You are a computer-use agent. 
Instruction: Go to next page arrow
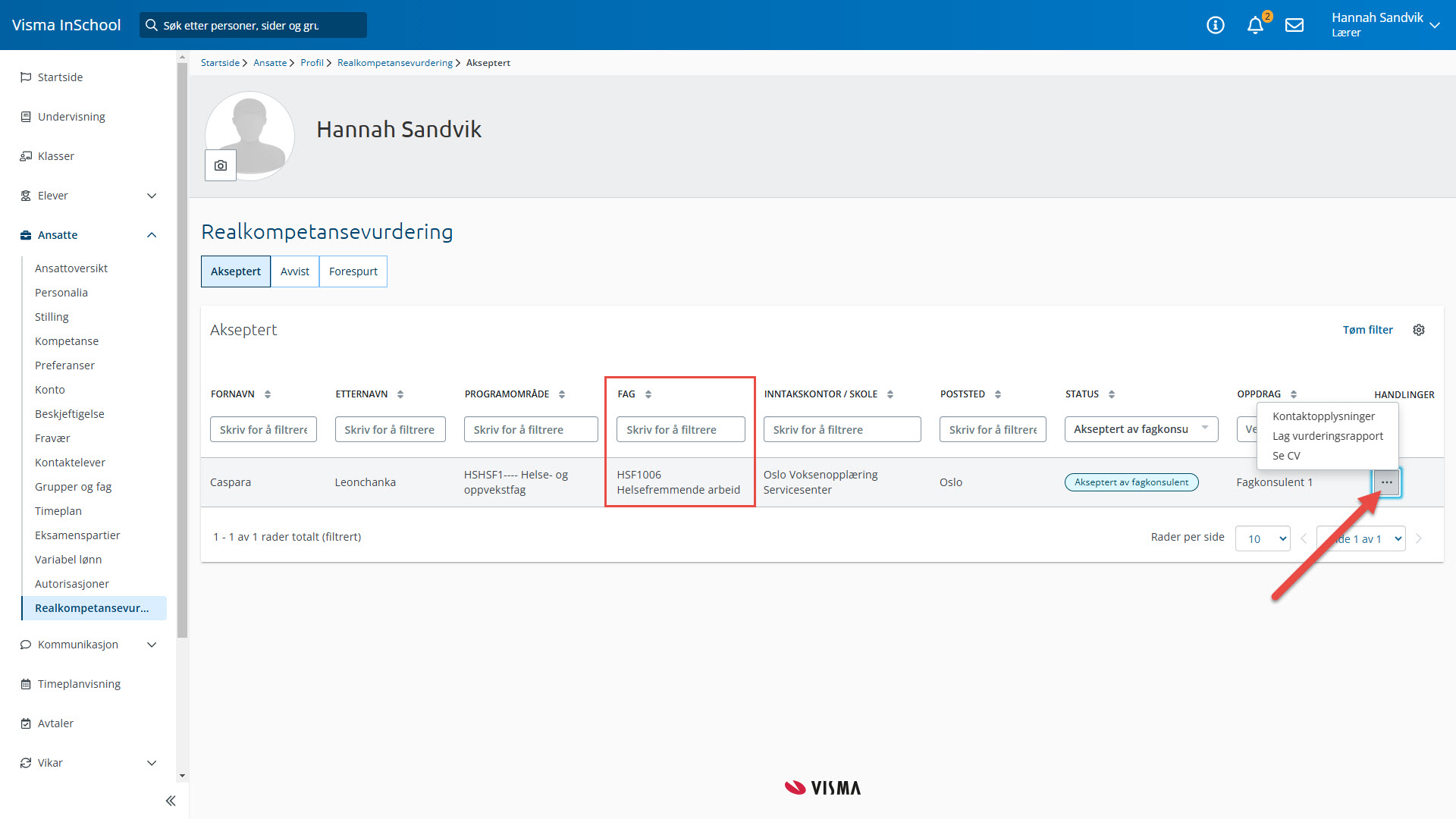coord(1419,538)
